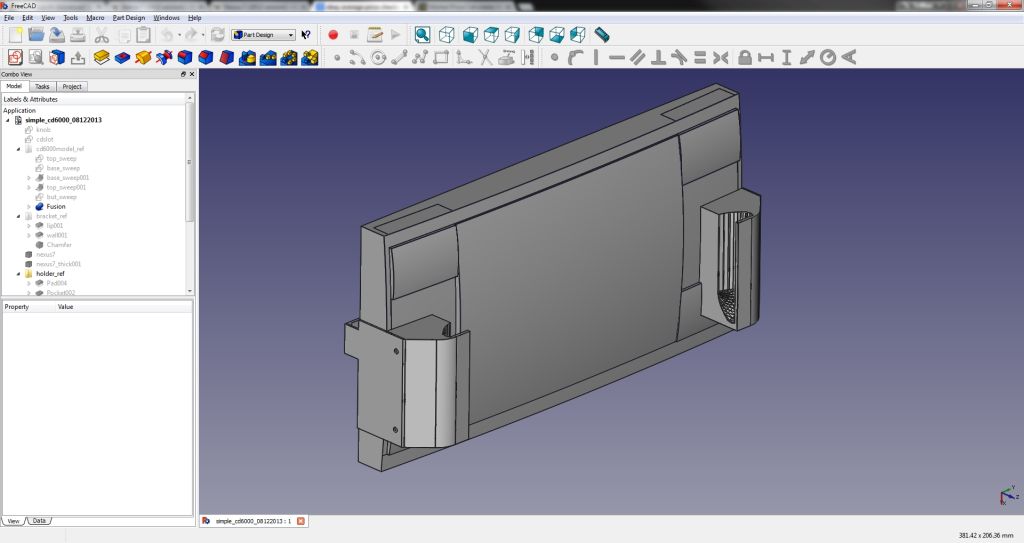Image resolution: width=1024 pixels, height=543 pixels.
Task: Expand the lip001 tree item
Action: [29, 225]
